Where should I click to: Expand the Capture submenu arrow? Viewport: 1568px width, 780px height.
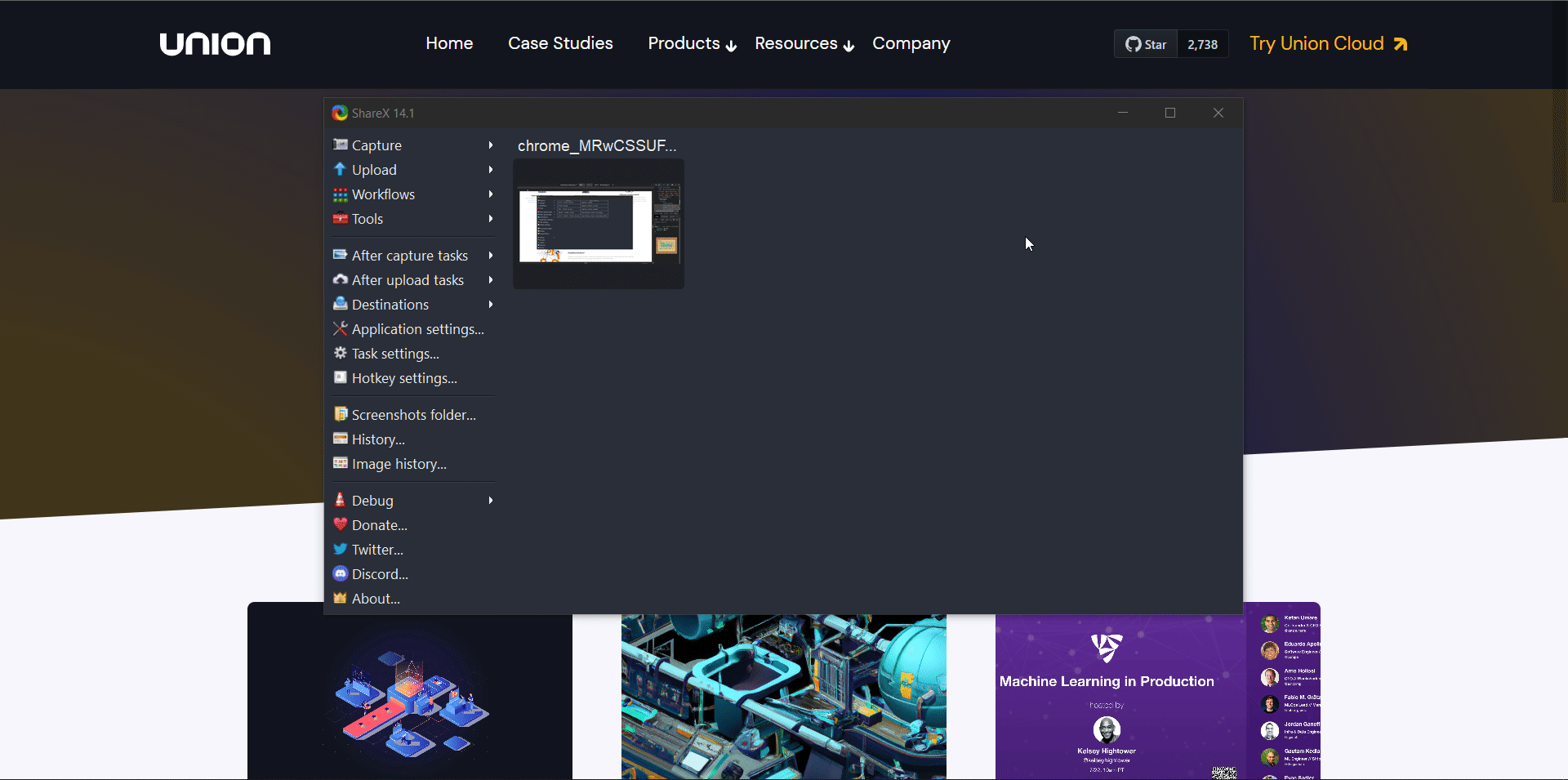(491, 145)
